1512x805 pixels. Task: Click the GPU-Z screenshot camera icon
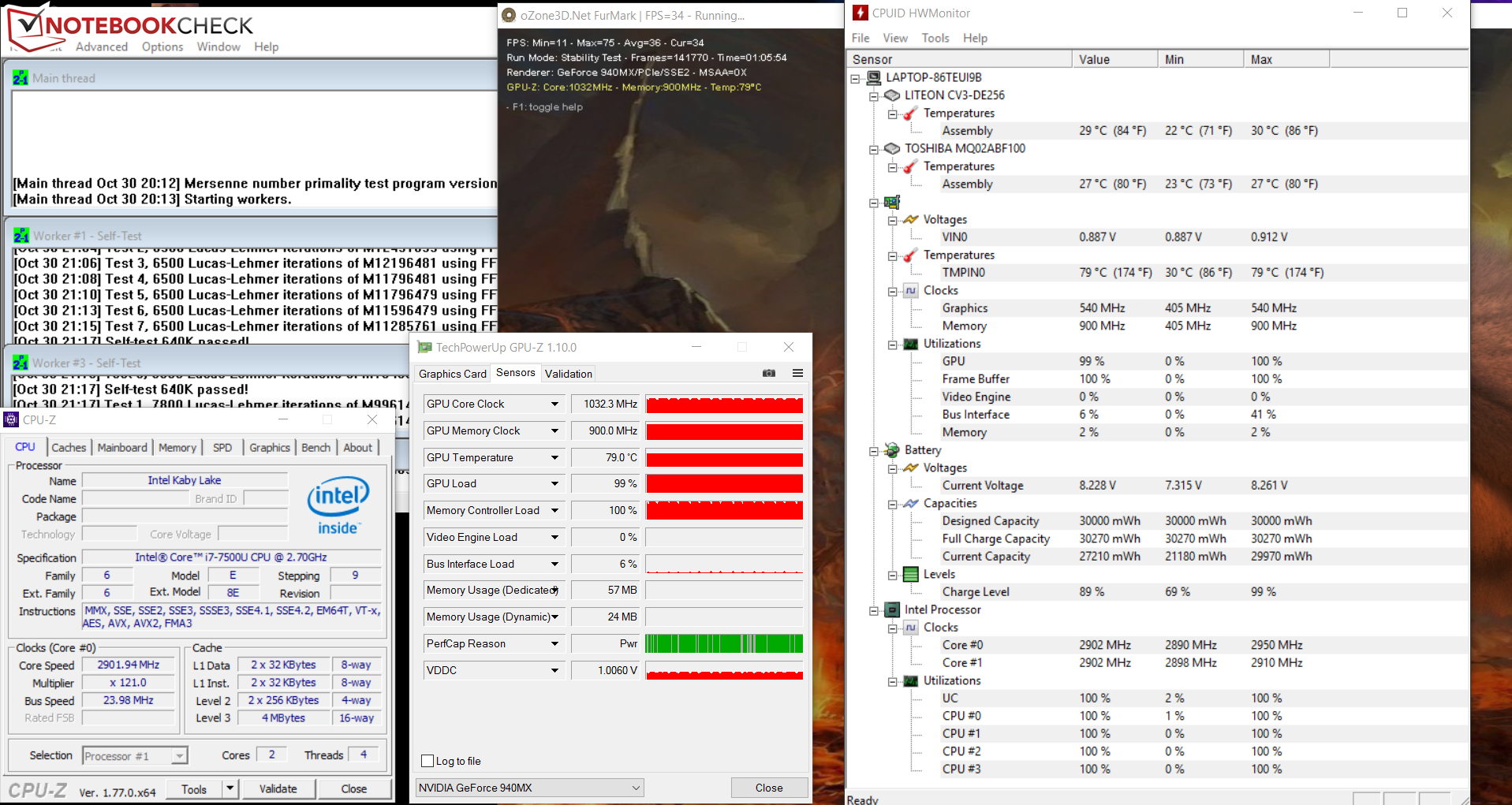(x=769, y=373)
